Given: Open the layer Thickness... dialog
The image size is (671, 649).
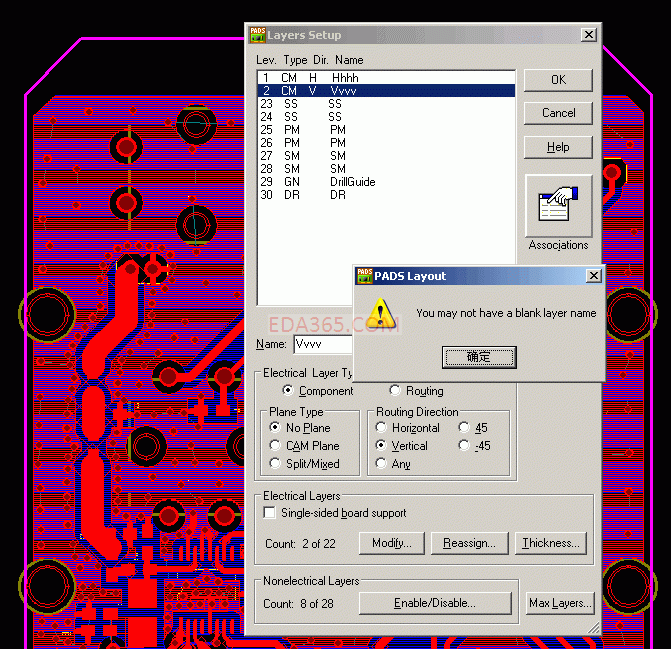Looking at the screenshot, I should (x=551, y=543).
